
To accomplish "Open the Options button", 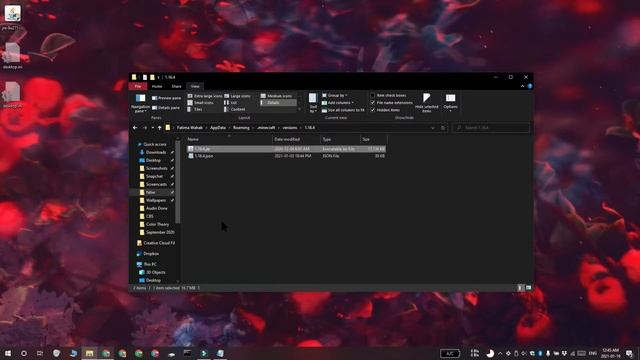I will [x=451, y=102].
